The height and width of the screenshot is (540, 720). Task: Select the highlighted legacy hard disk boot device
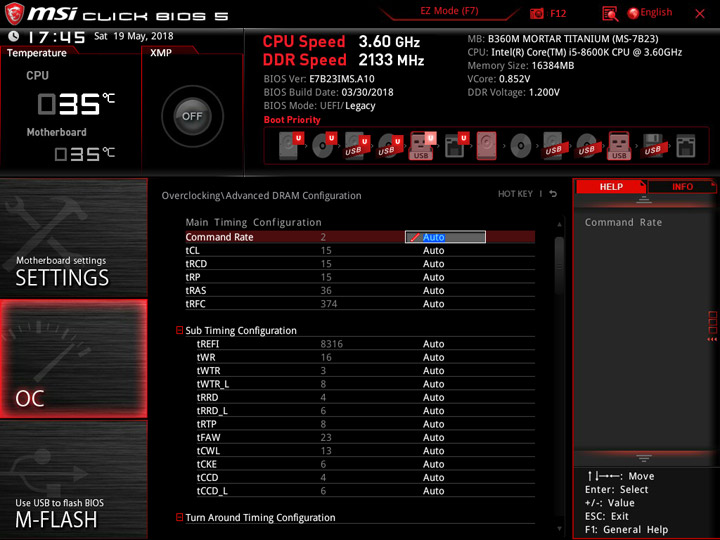(x=487, y=146)
